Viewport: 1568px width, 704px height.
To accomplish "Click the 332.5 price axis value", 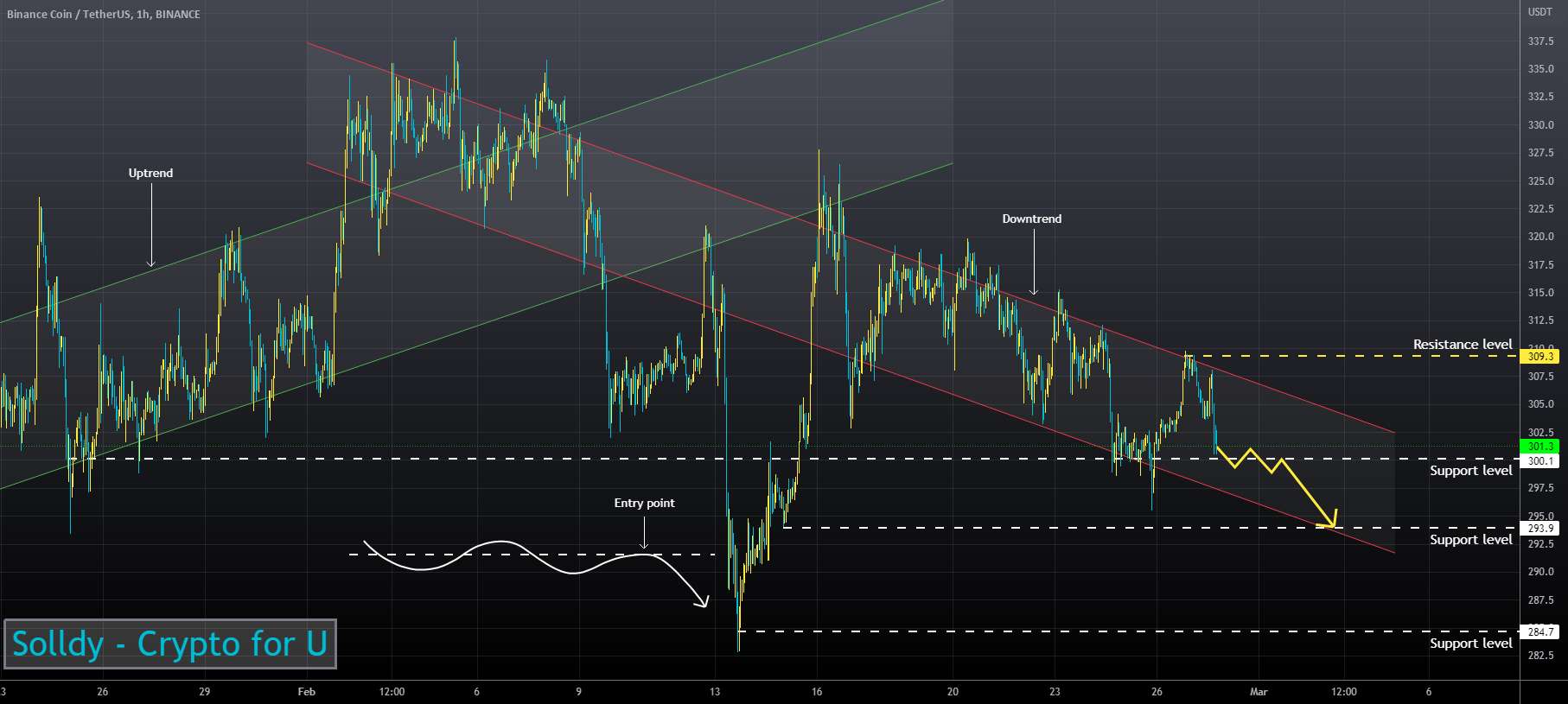I will point(1541,97).
